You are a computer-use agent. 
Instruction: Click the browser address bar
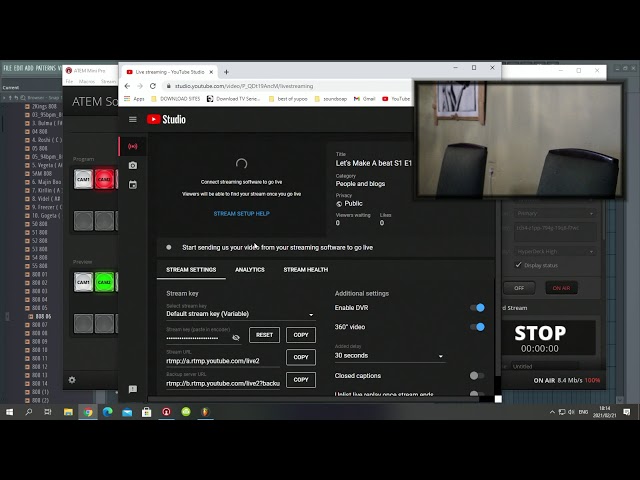(x=286, y=86)
